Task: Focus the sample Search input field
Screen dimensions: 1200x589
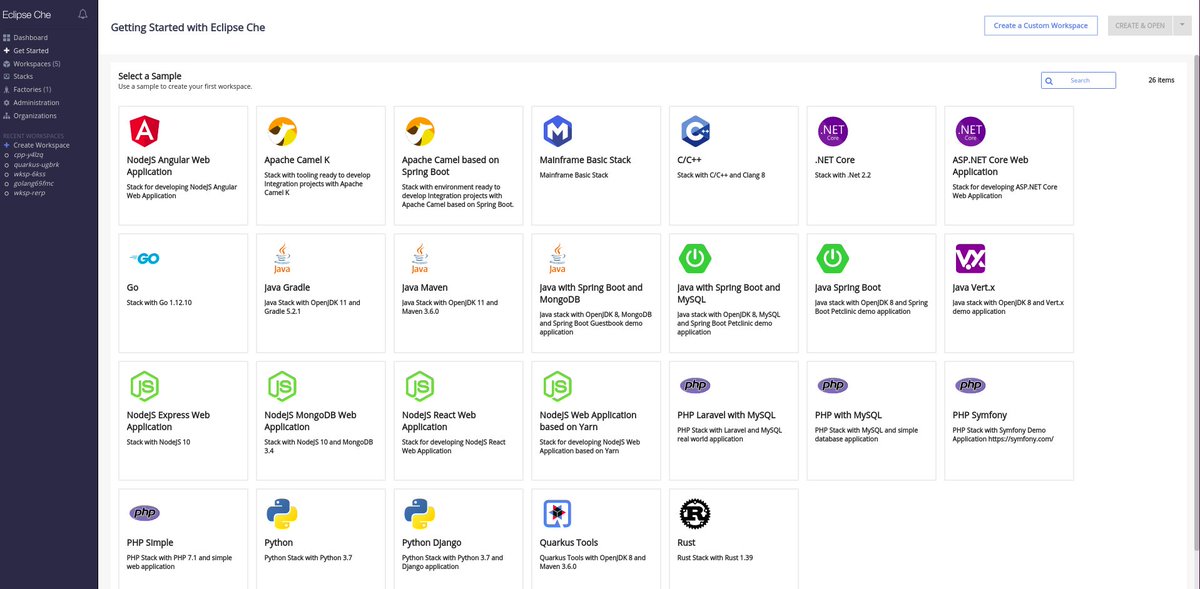Action: tap(1078, 80)
